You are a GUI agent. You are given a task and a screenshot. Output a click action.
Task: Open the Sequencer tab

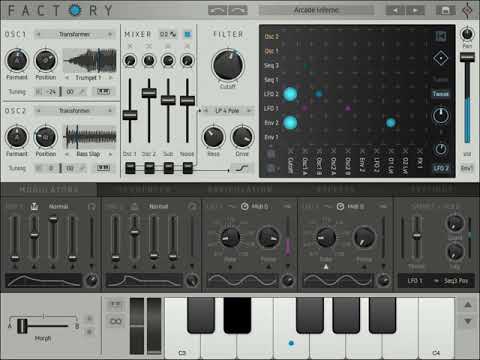click(x=145, y=189)
